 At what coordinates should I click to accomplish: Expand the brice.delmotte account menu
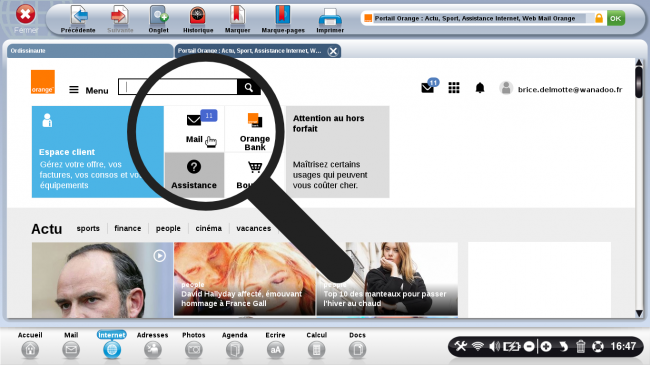[x=561, y=89]
